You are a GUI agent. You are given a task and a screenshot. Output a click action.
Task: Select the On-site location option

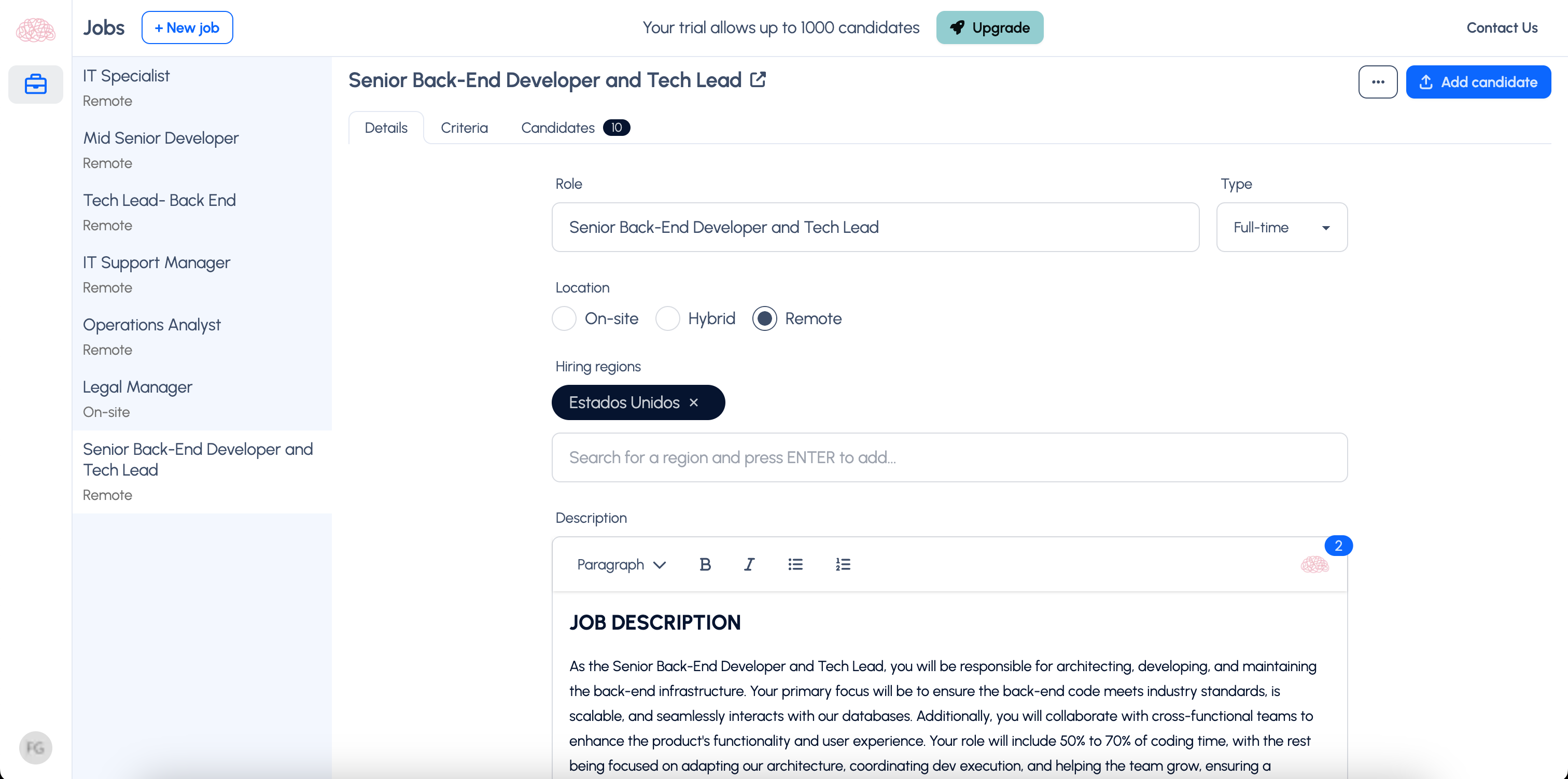point(564,318)
